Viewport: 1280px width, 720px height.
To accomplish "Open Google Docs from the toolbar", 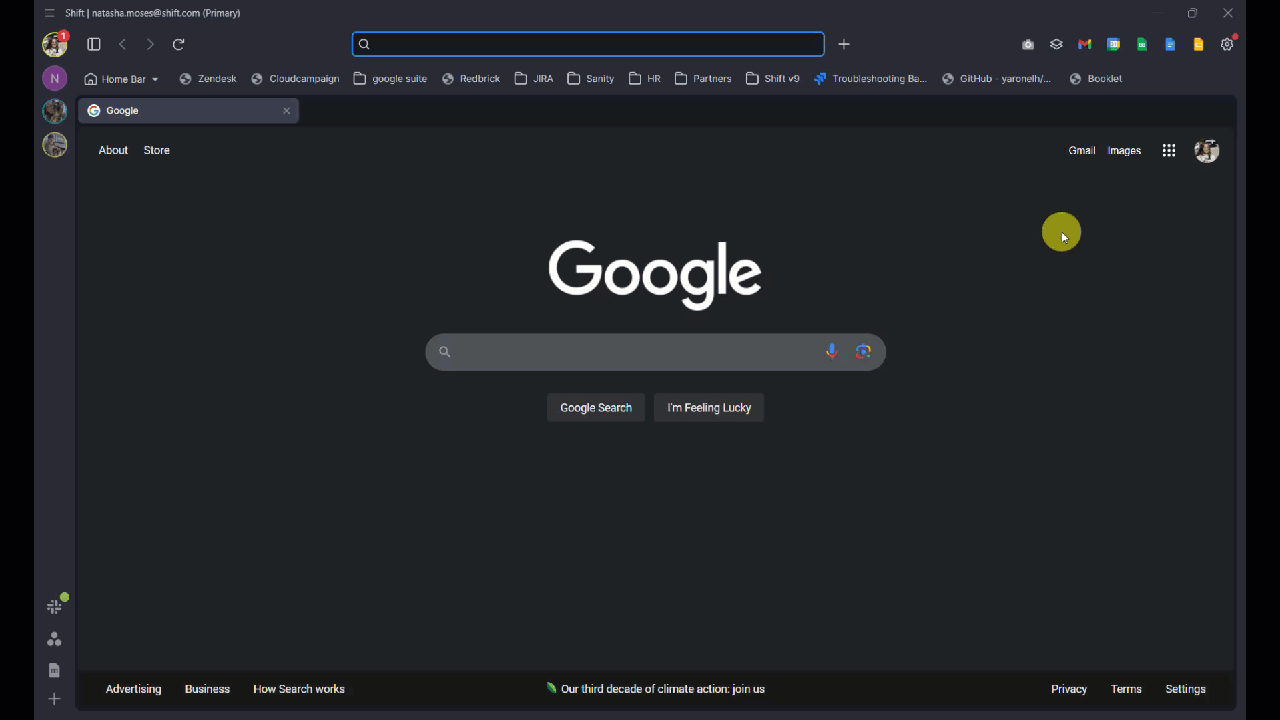I will pyautogui.click(x=1170, y=44).
